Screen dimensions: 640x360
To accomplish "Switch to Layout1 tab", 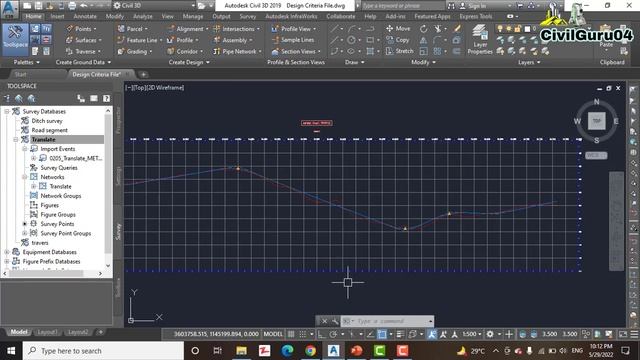I will click(47, 332).
